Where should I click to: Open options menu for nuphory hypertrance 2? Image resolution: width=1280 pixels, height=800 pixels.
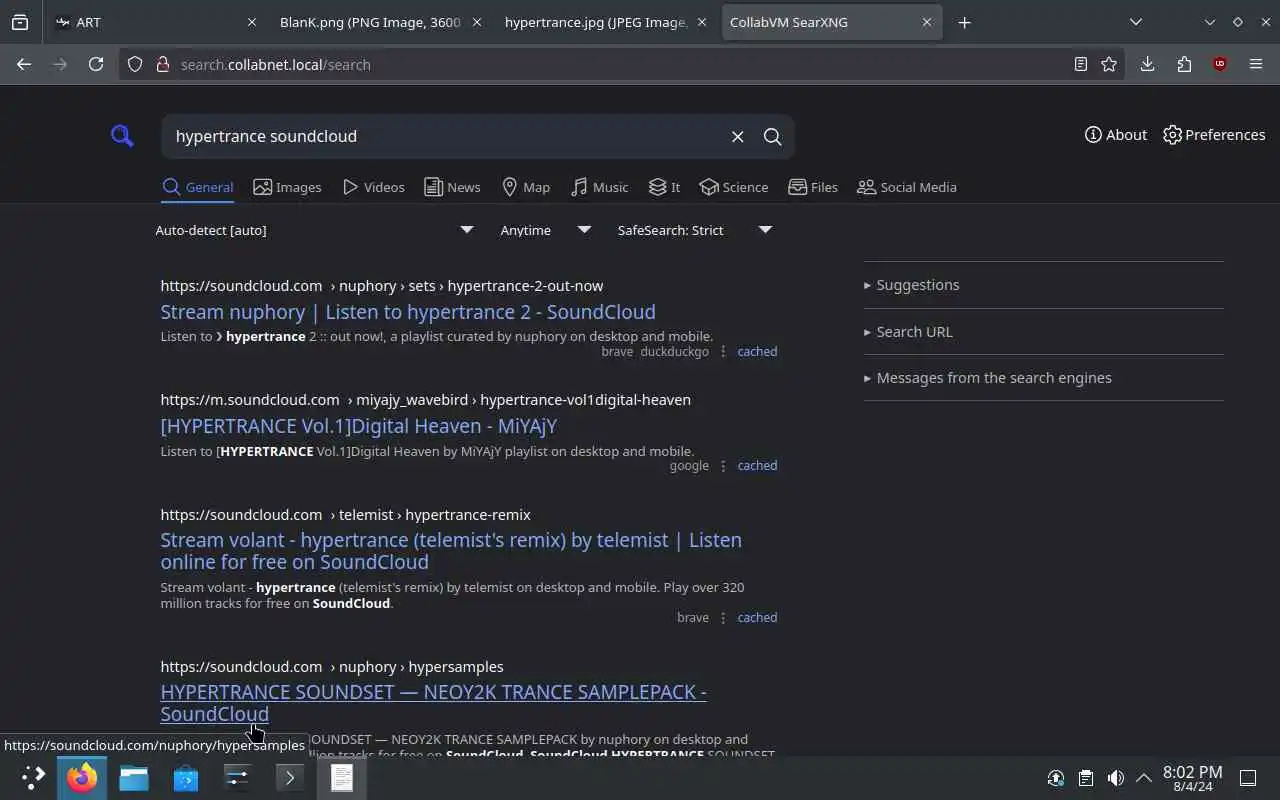[723, 352]
